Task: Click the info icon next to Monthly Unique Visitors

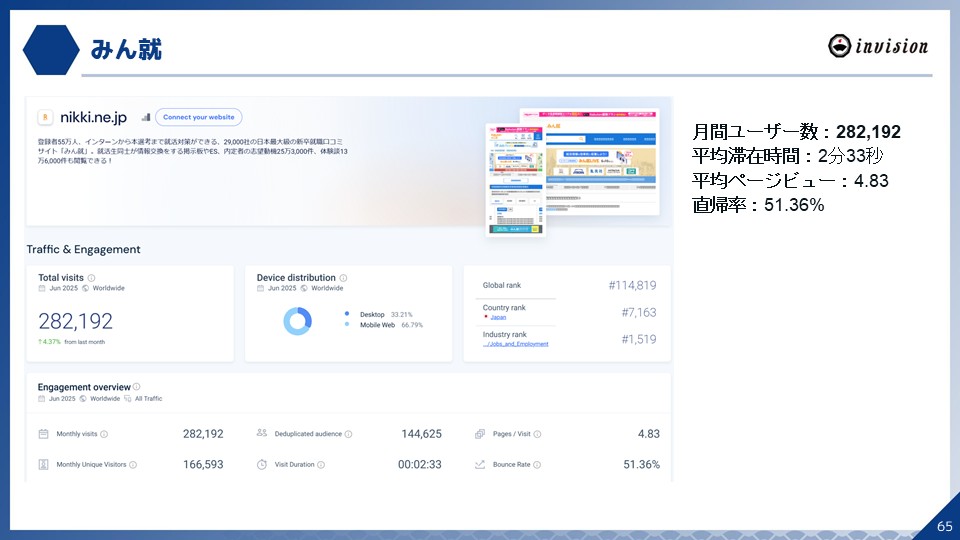Action: [x=133, y=465]
